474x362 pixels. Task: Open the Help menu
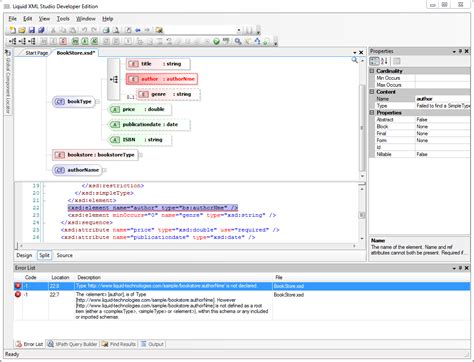coord(108,19)
